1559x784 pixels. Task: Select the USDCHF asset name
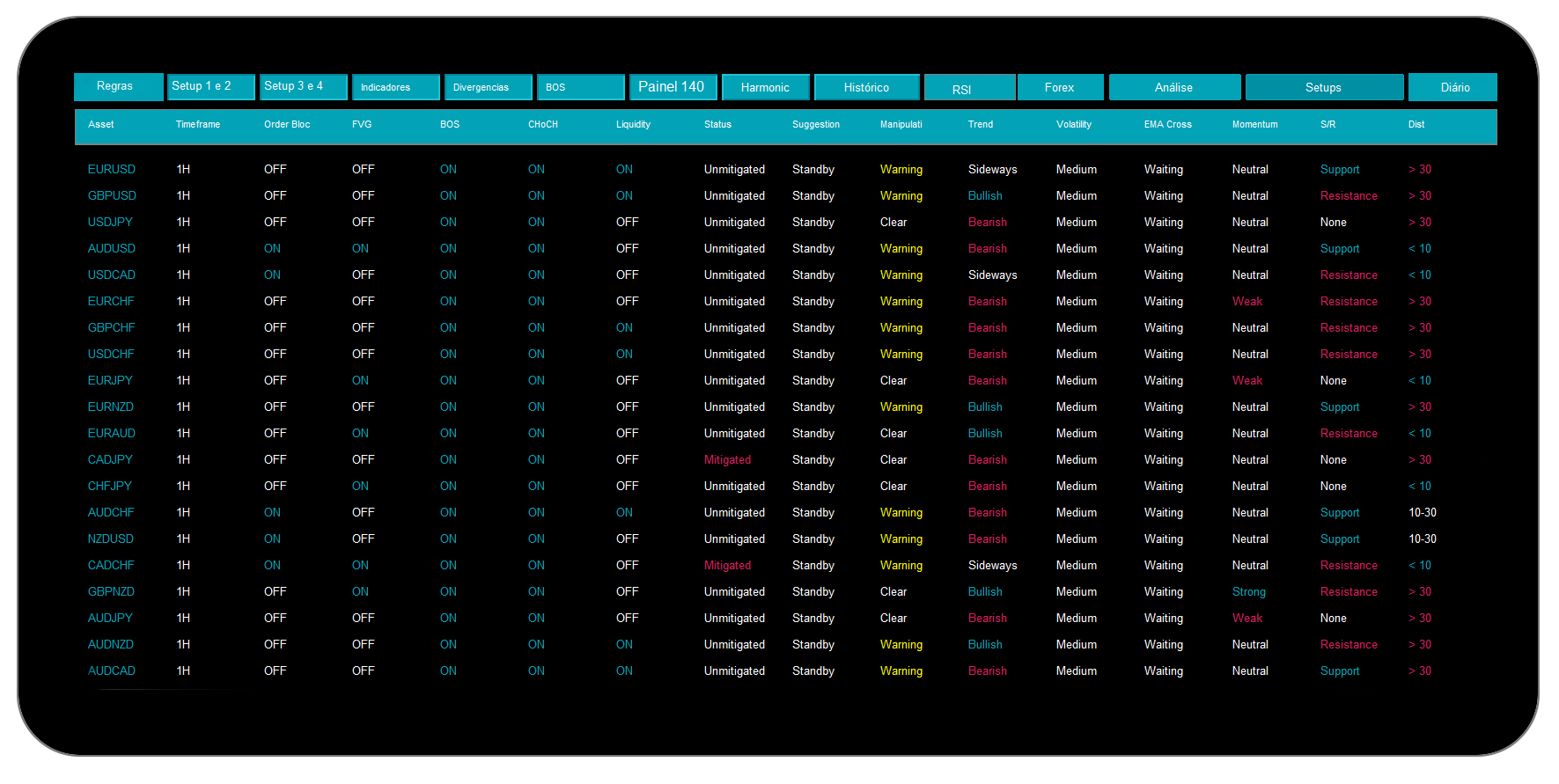(x=111, y=355)
